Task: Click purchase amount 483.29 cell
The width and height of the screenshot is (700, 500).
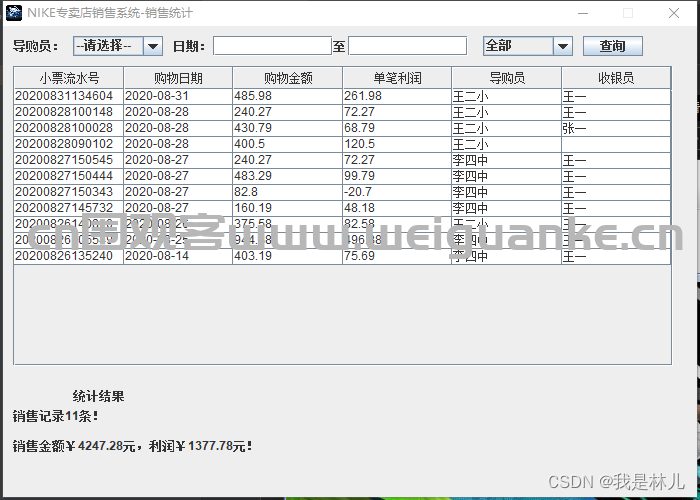Action: pyautogui.click(x=288, y=176)
